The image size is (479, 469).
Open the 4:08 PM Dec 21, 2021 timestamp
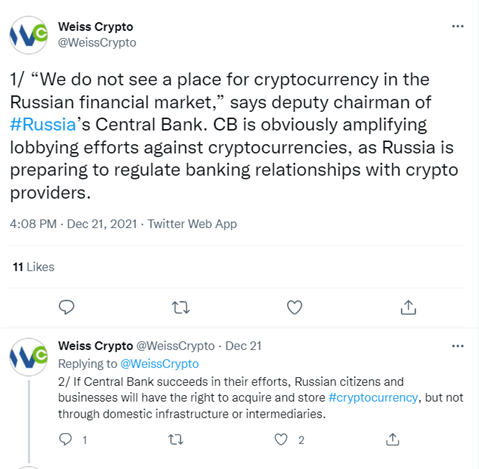(73, 224)
